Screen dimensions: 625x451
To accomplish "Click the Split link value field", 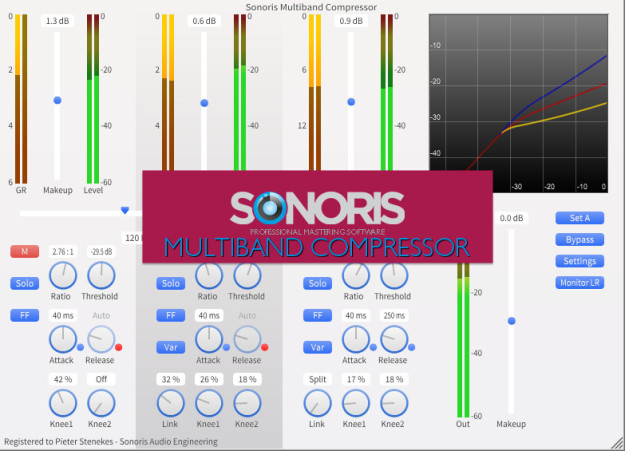I will (317, 379).
